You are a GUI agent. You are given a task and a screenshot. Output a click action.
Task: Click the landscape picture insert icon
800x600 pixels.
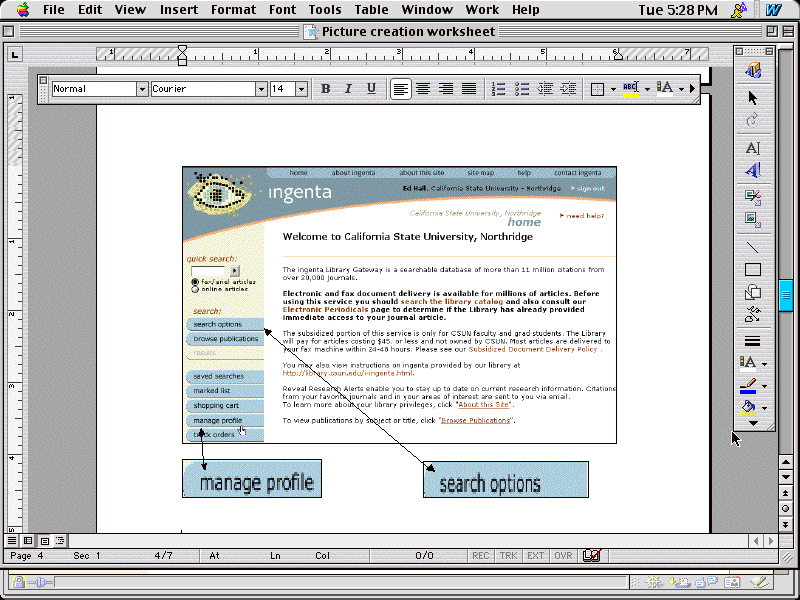point(753,219)
